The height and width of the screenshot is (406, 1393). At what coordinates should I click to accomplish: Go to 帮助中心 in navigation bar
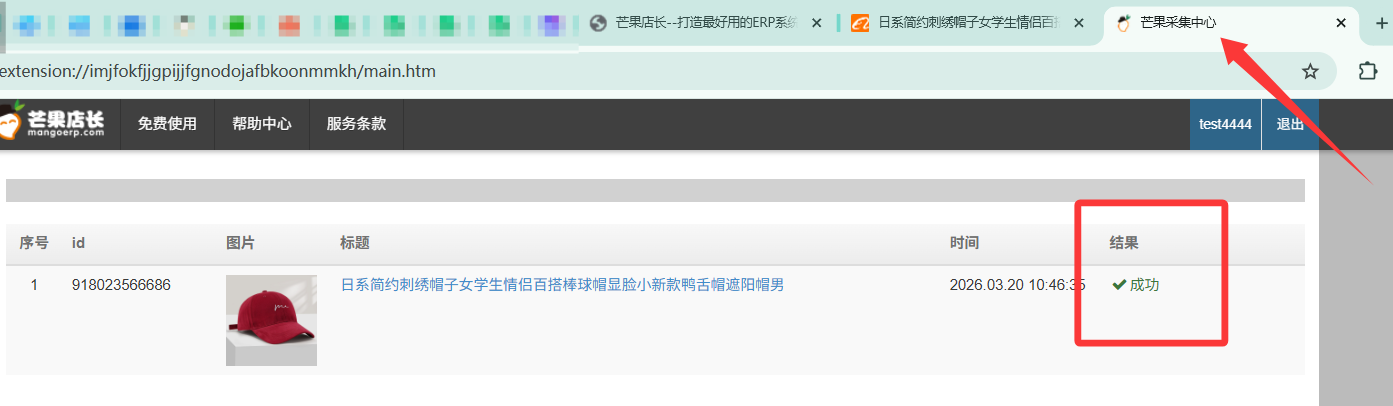tap(262, 124)
